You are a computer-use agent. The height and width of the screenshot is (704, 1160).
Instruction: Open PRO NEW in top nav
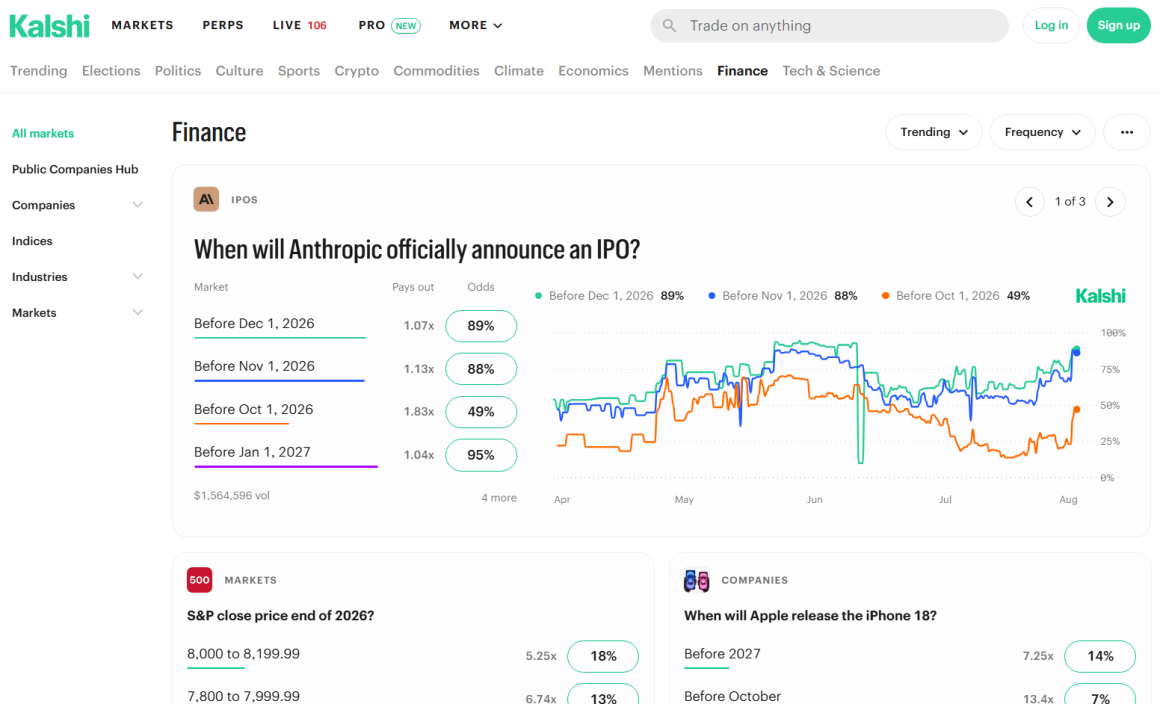[389, 25]
